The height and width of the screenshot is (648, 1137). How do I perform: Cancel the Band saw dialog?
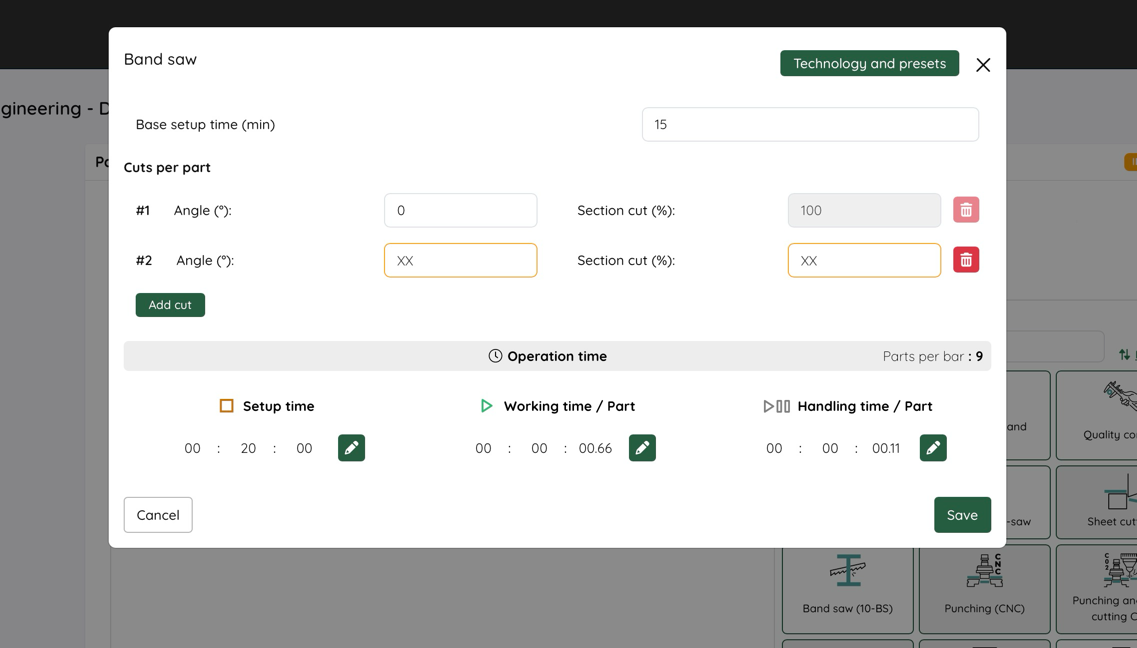[158, 515]
